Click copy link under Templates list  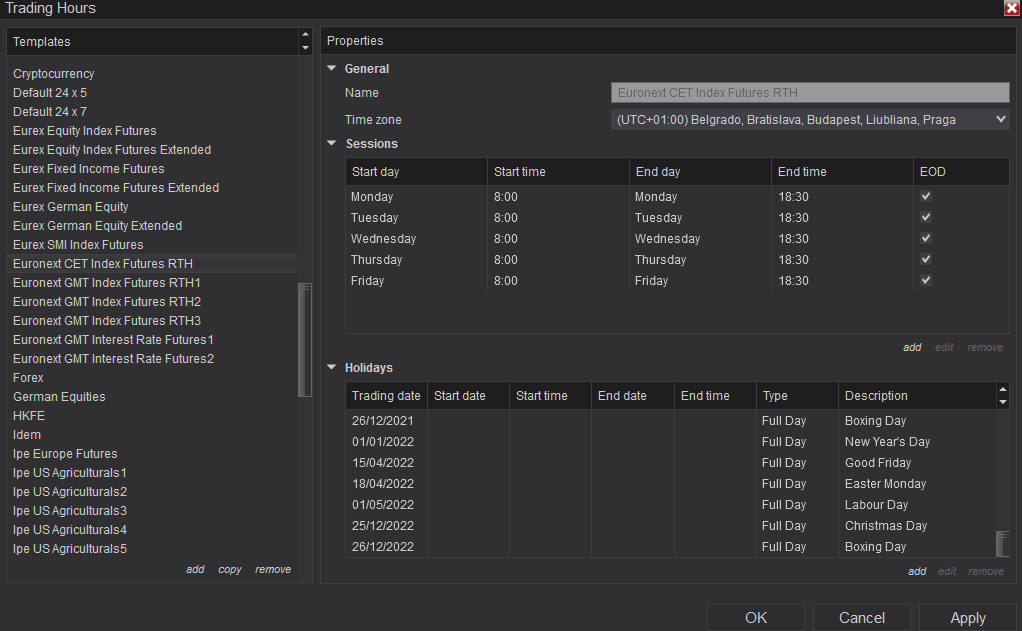coord(230,570)
